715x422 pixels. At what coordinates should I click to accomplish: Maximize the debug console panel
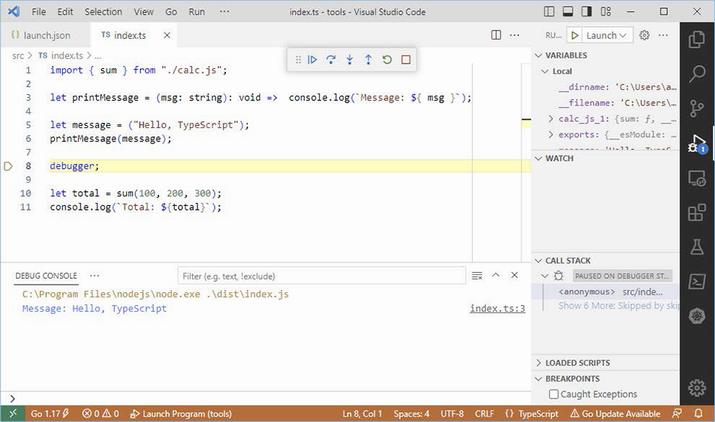(x=496, y=275)
